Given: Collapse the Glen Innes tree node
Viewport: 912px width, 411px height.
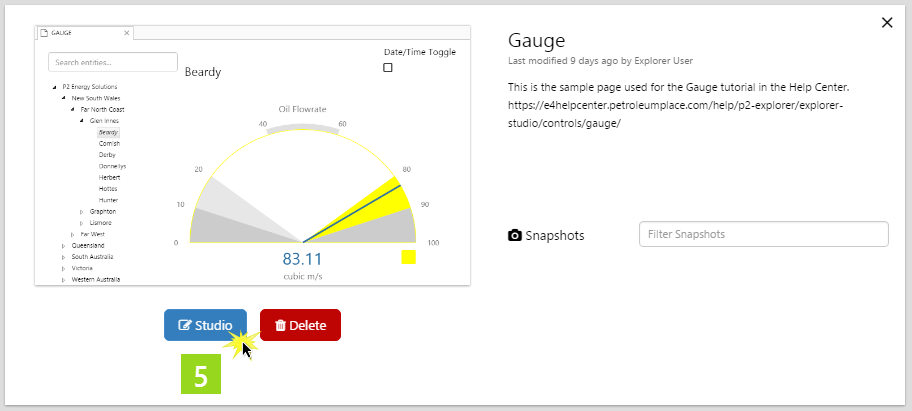Looking at the screenshot, I should [x=81, y=120].
